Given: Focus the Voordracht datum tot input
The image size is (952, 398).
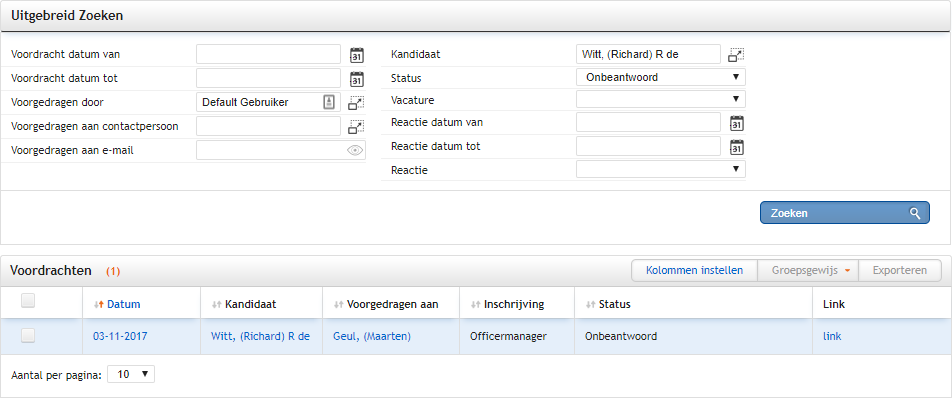Looking at the screenshot, I should point(268,78).
